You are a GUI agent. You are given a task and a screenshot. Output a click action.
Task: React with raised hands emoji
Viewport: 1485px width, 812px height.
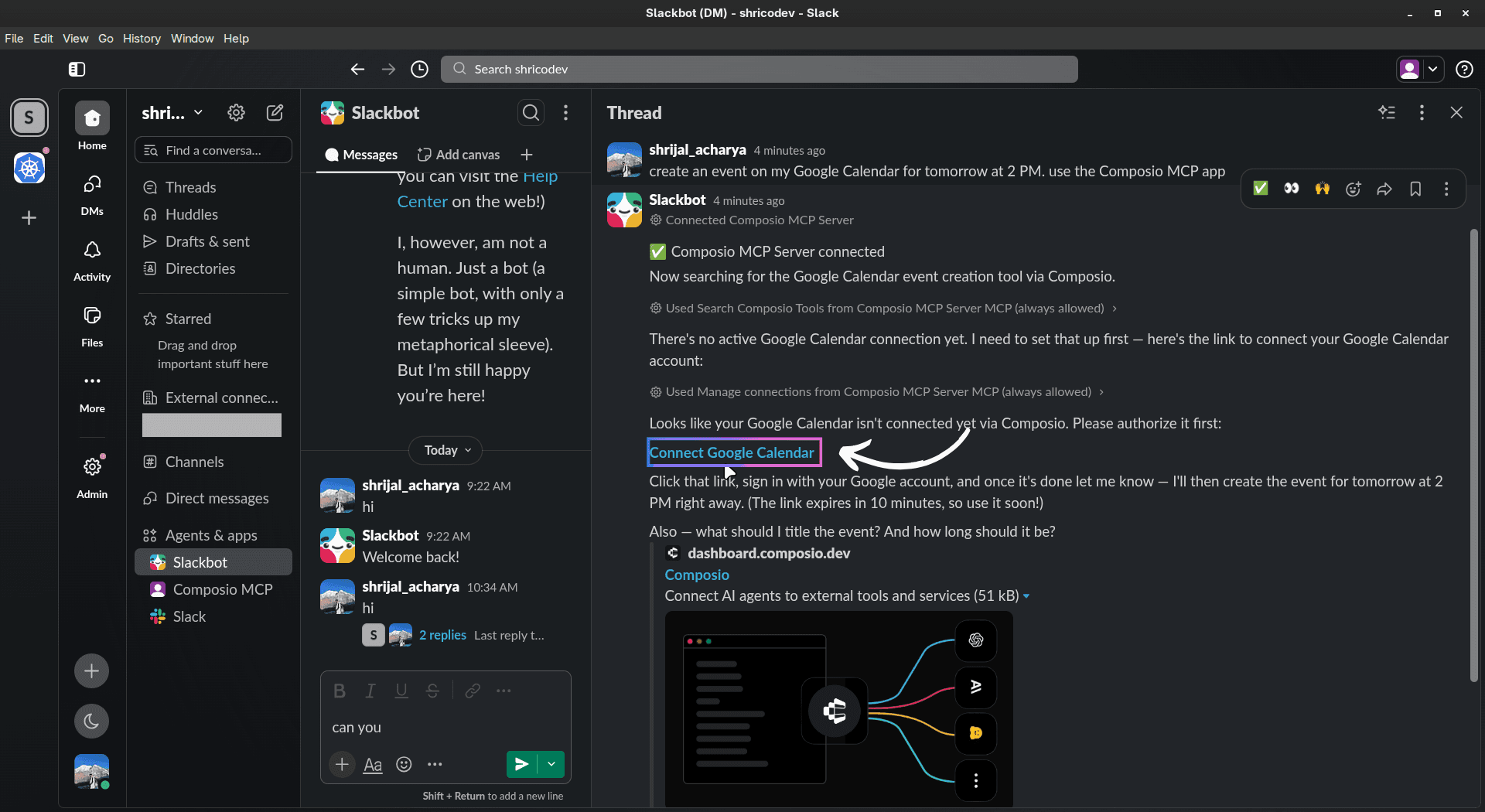click(1323, 189)
